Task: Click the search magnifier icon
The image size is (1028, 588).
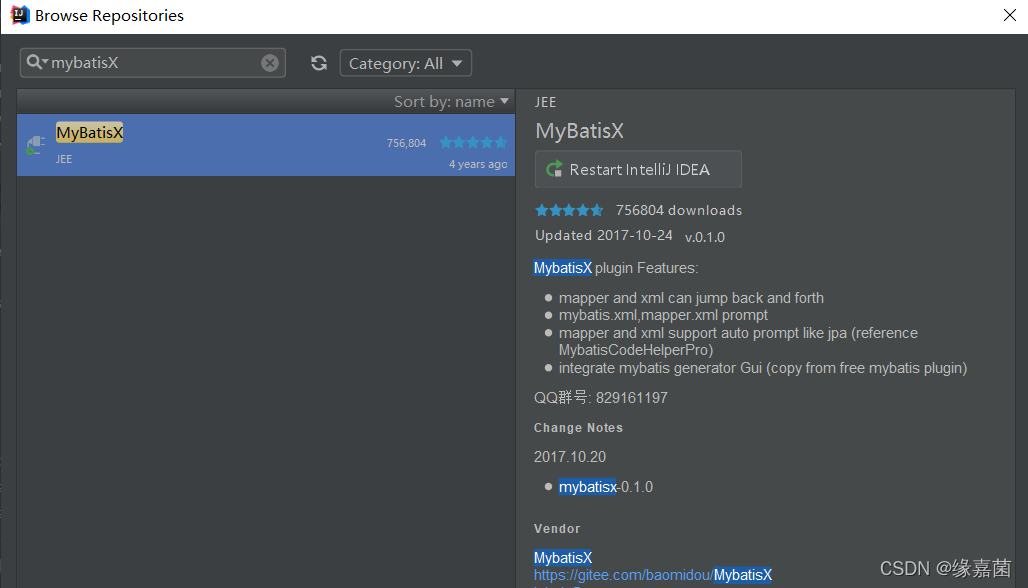Action: click(35, 62)
